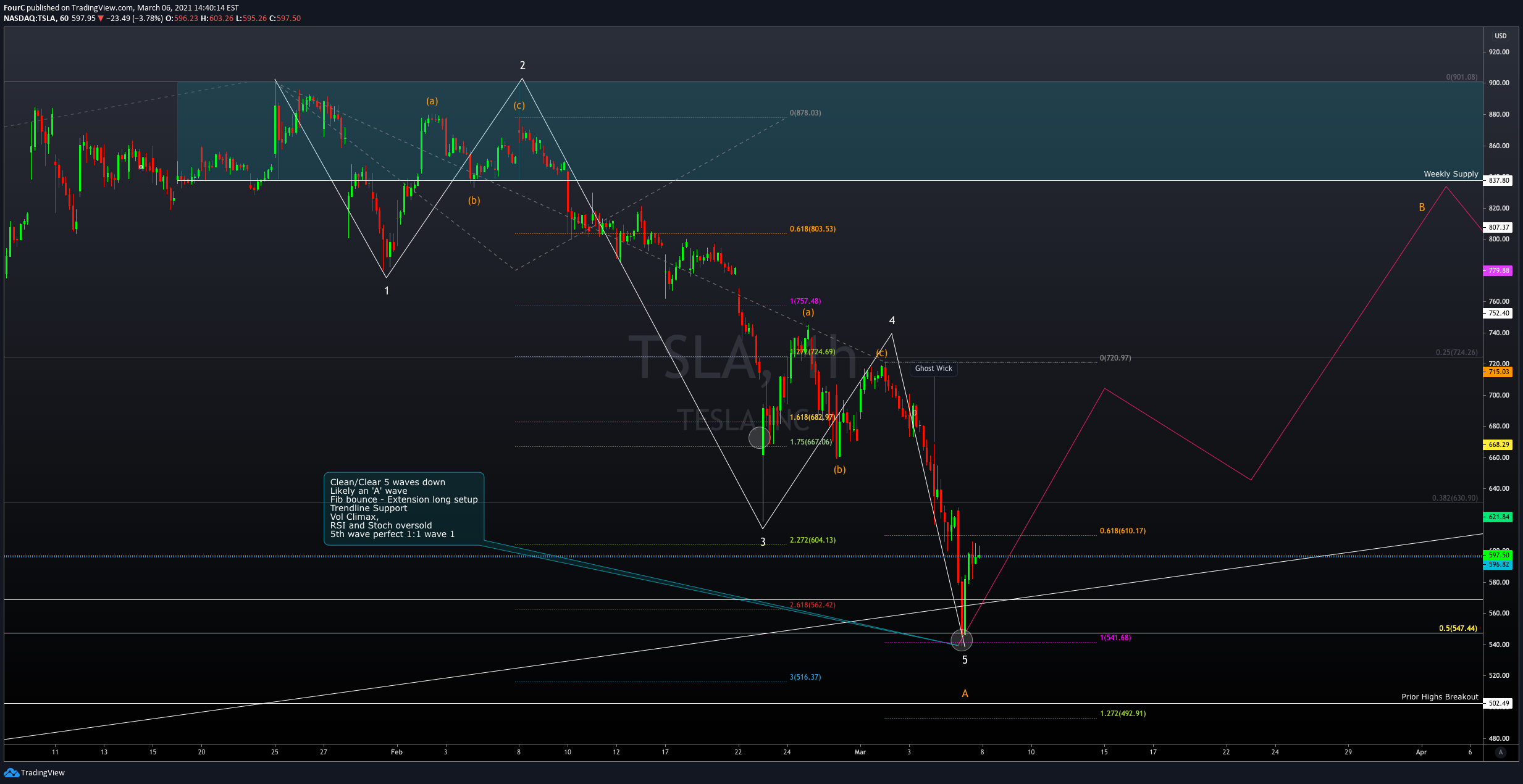Select the 2.272(604.13) fib label
This screenshot has height=784, width=1523.
(813, 540)
